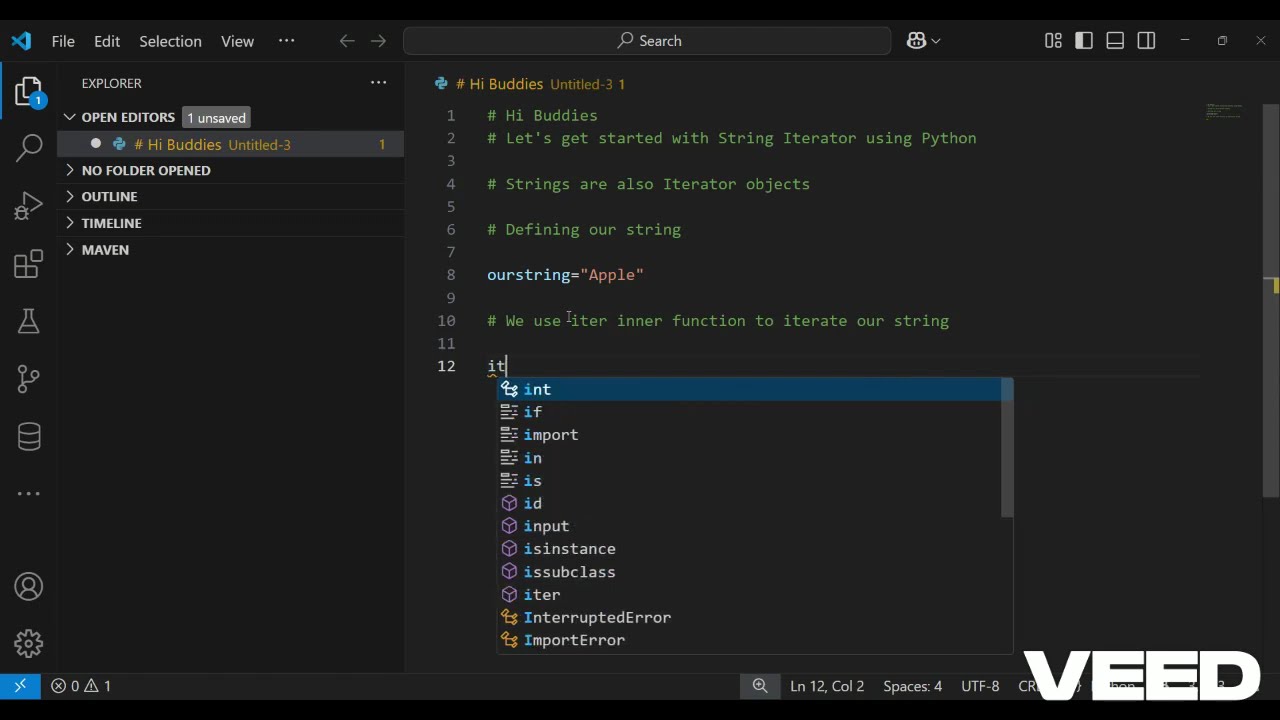Click line number 12 in the gutter

(446, 366)
